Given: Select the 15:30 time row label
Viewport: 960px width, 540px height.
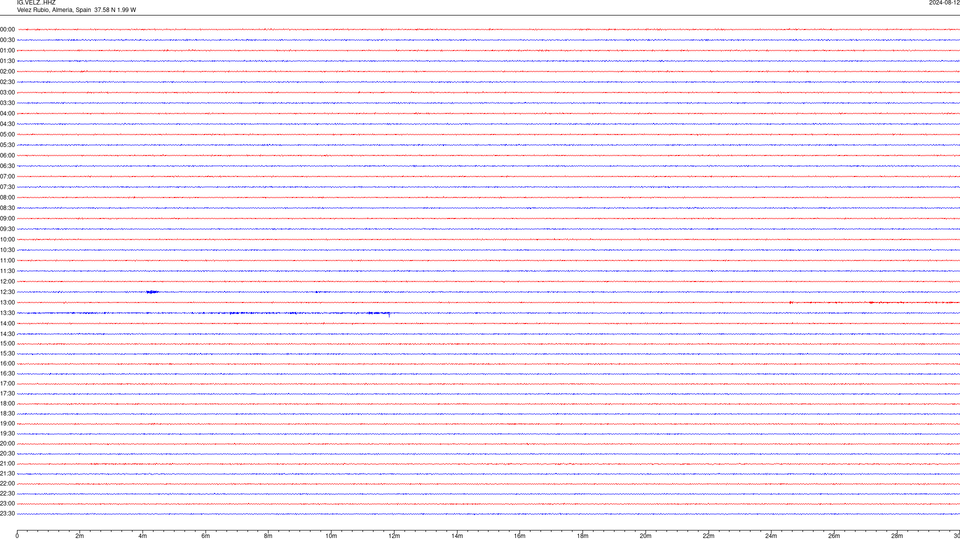Looking at the screenshot, I should (7, 353).
